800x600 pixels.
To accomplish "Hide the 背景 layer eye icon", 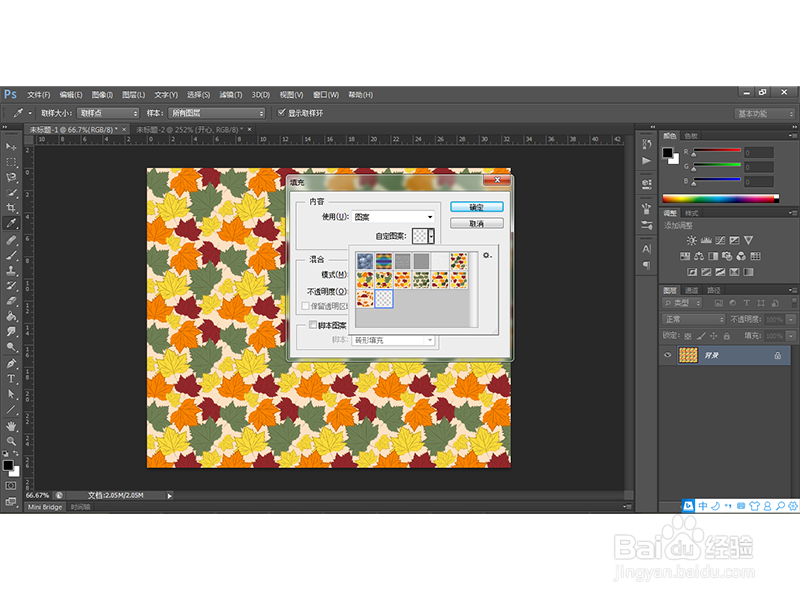I will [667, 355].
